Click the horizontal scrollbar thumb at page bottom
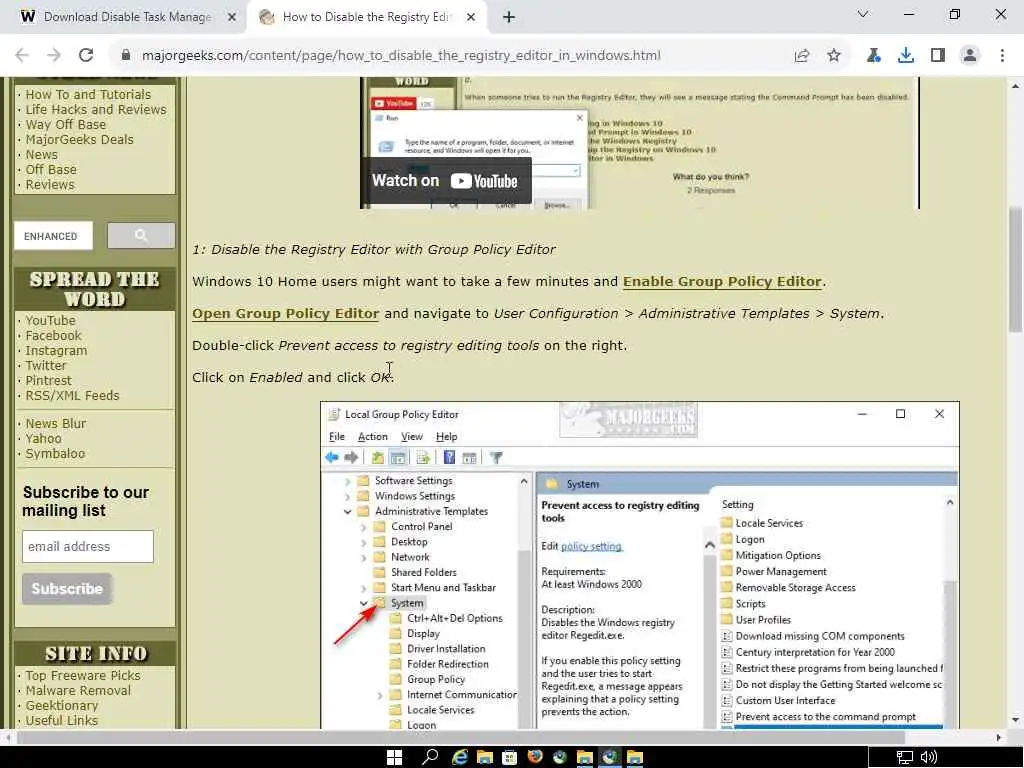Viewport: 1024px width, 768px height. [x=461, y=738]
